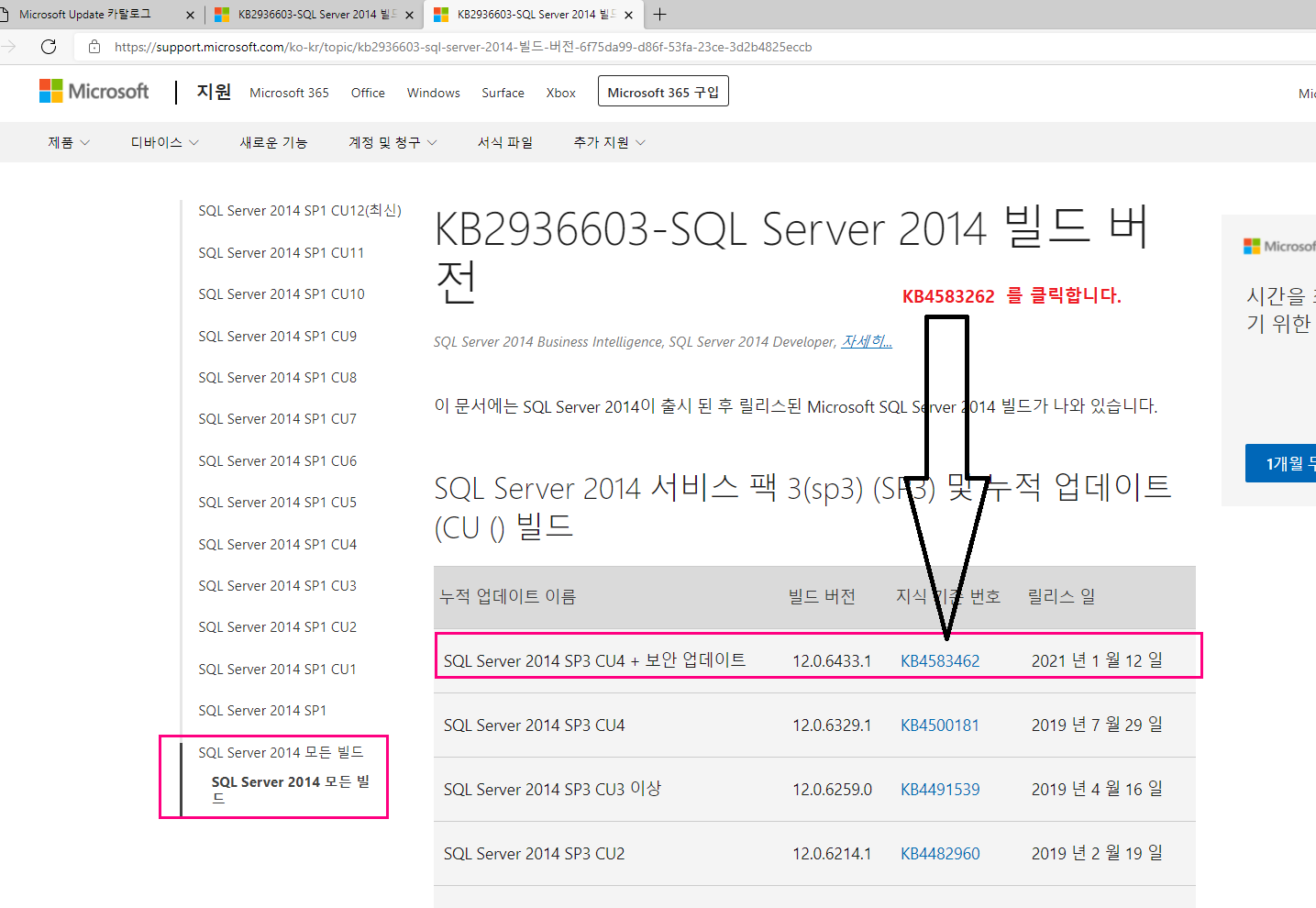
Task: Expand the 계정 및 청구 dropdown
Action: 393,142
